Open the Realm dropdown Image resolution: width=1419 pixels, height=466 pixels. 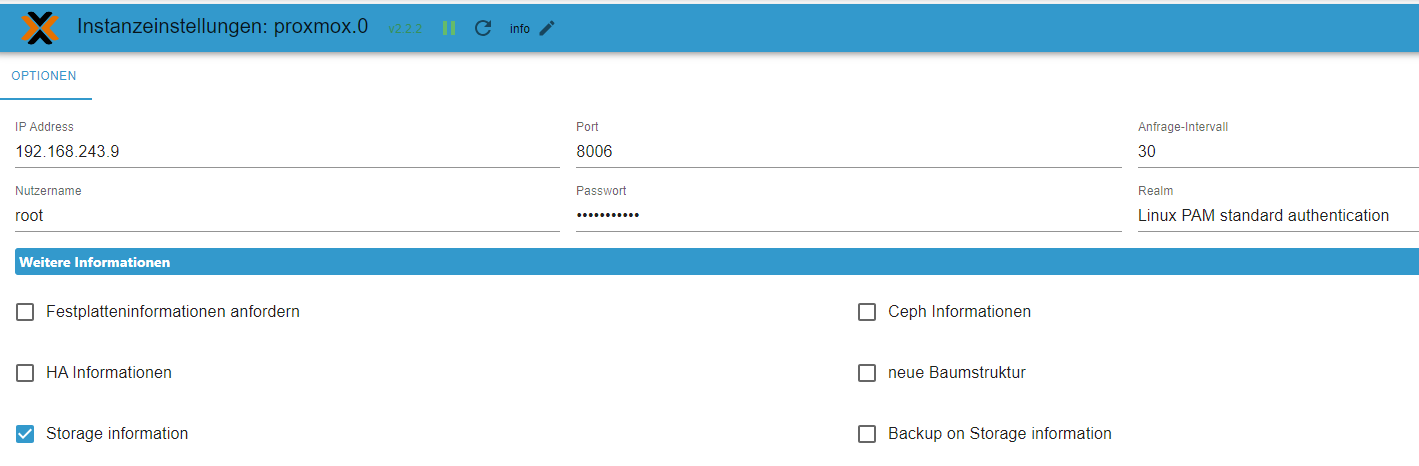(x=1277, y=215)
